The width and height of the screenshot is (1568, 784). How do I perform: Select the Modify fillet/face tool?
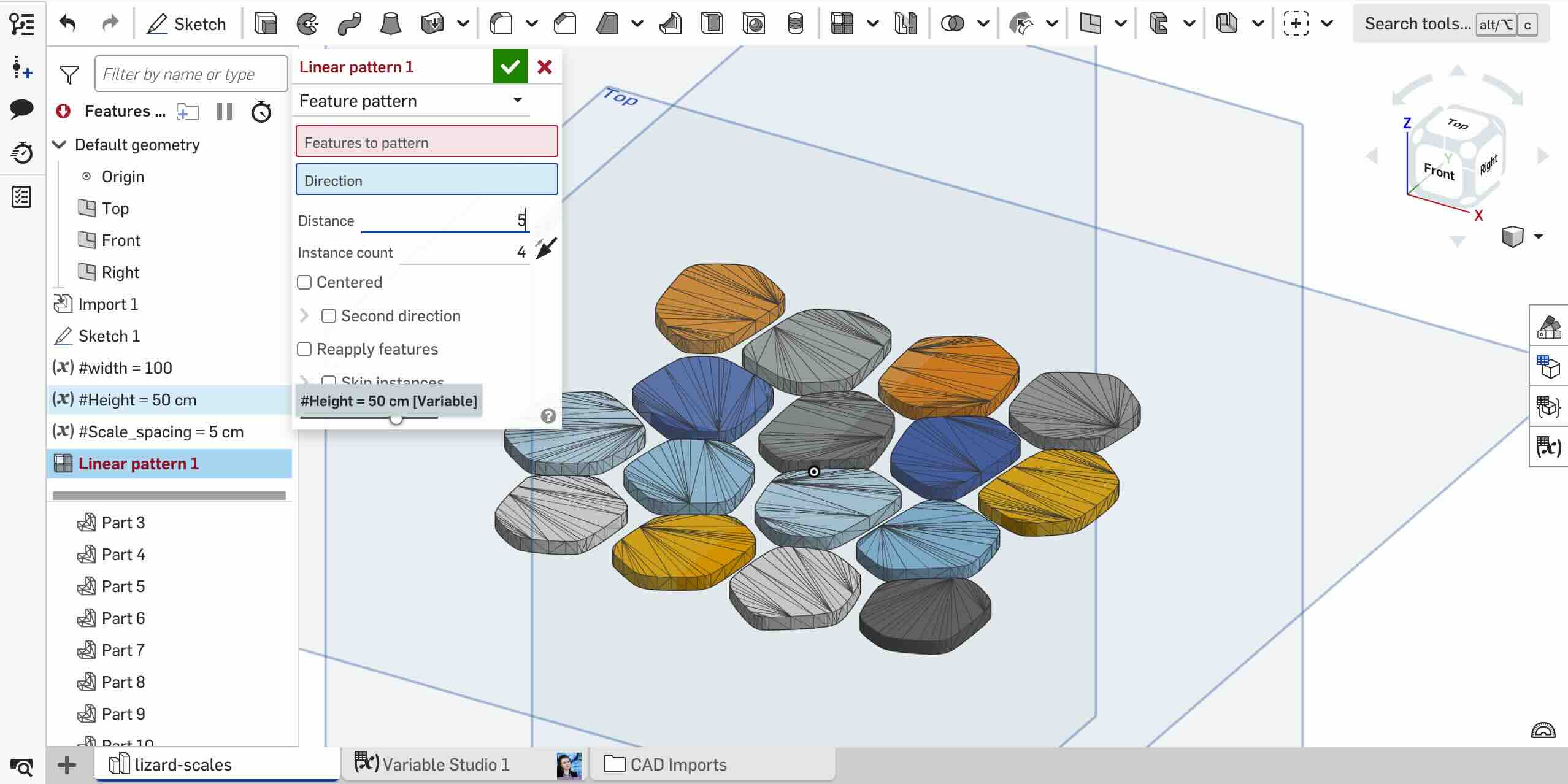pos(1021,24)
